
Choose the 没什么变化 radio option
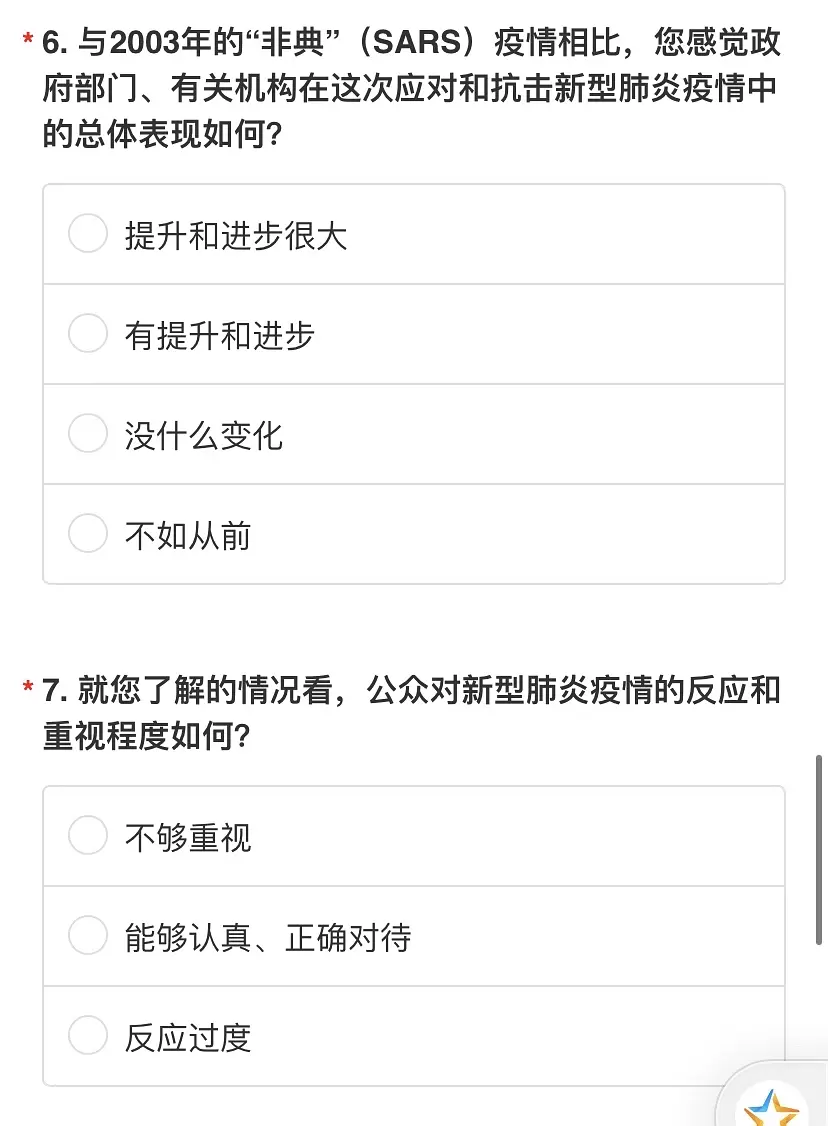point(88,433)
